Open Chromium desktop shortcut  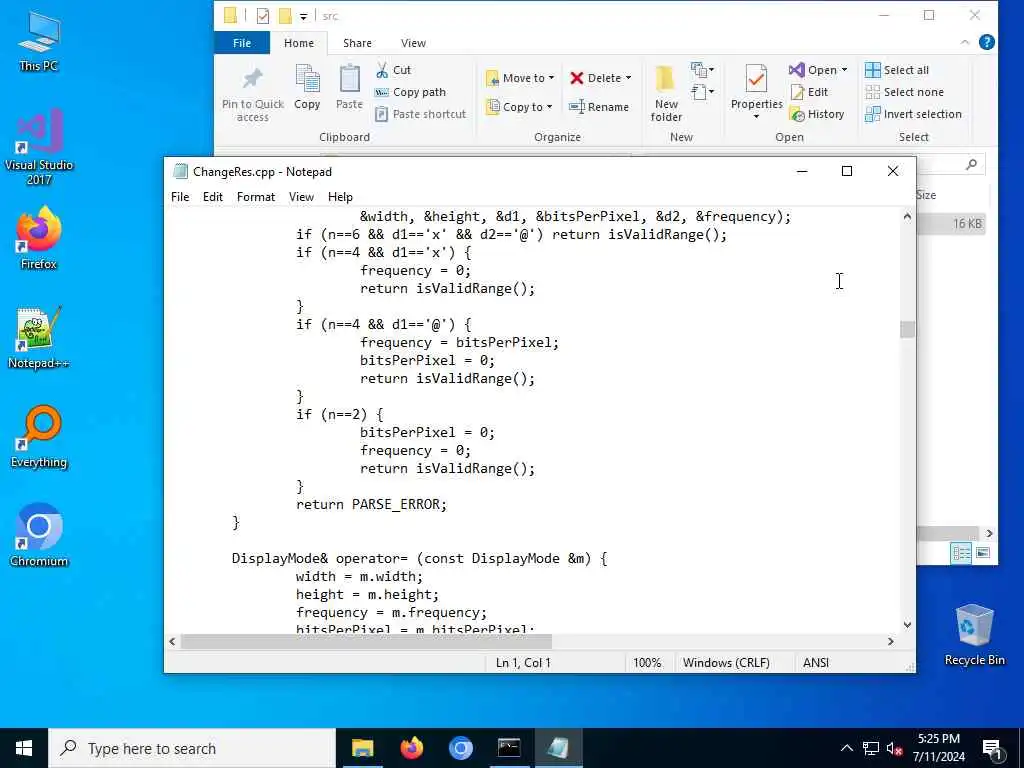[x=39, y=536]
